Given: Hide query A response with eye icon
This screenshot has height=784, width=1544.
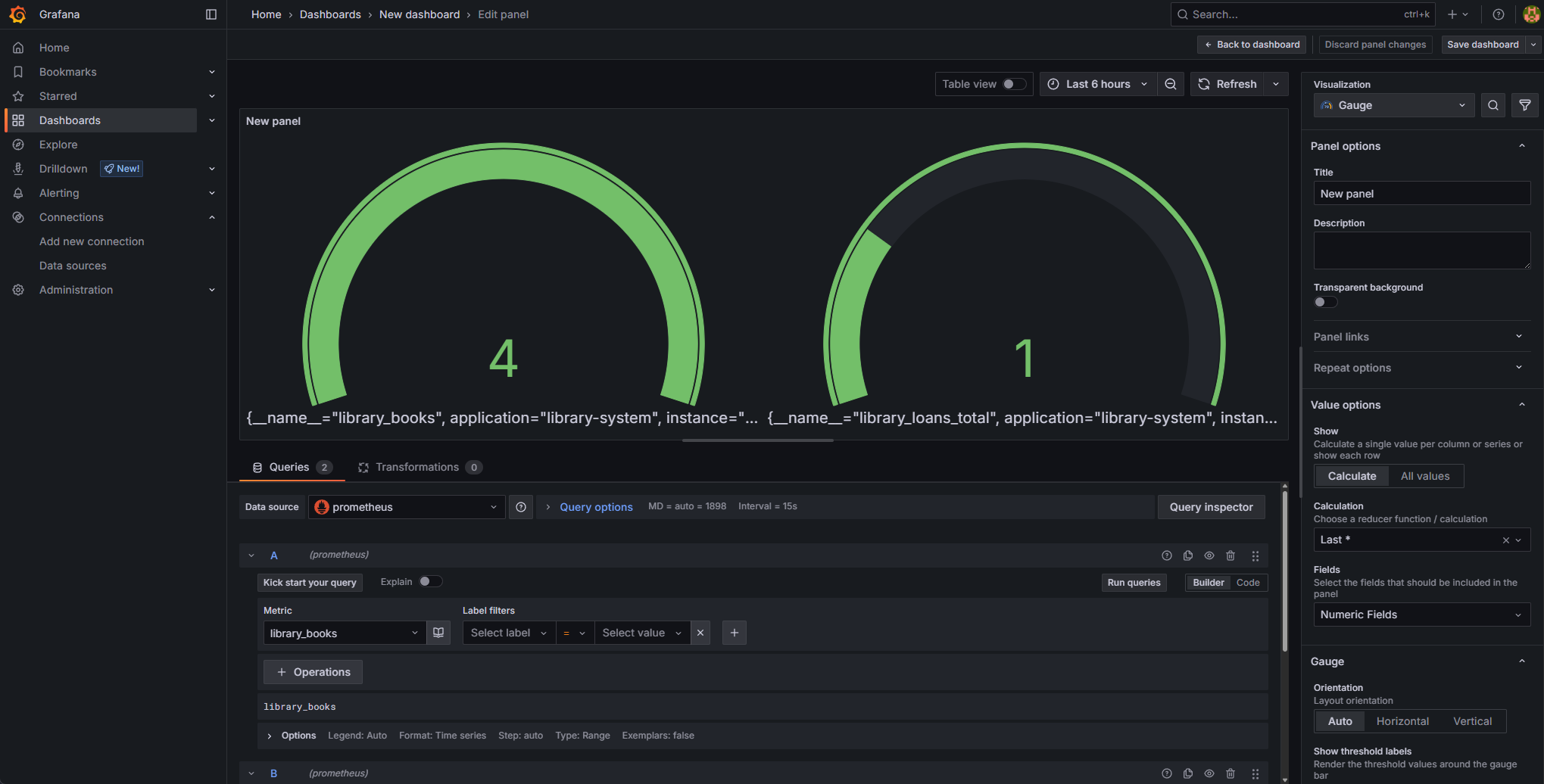Looking at the screenshot, I should 1209,555.
